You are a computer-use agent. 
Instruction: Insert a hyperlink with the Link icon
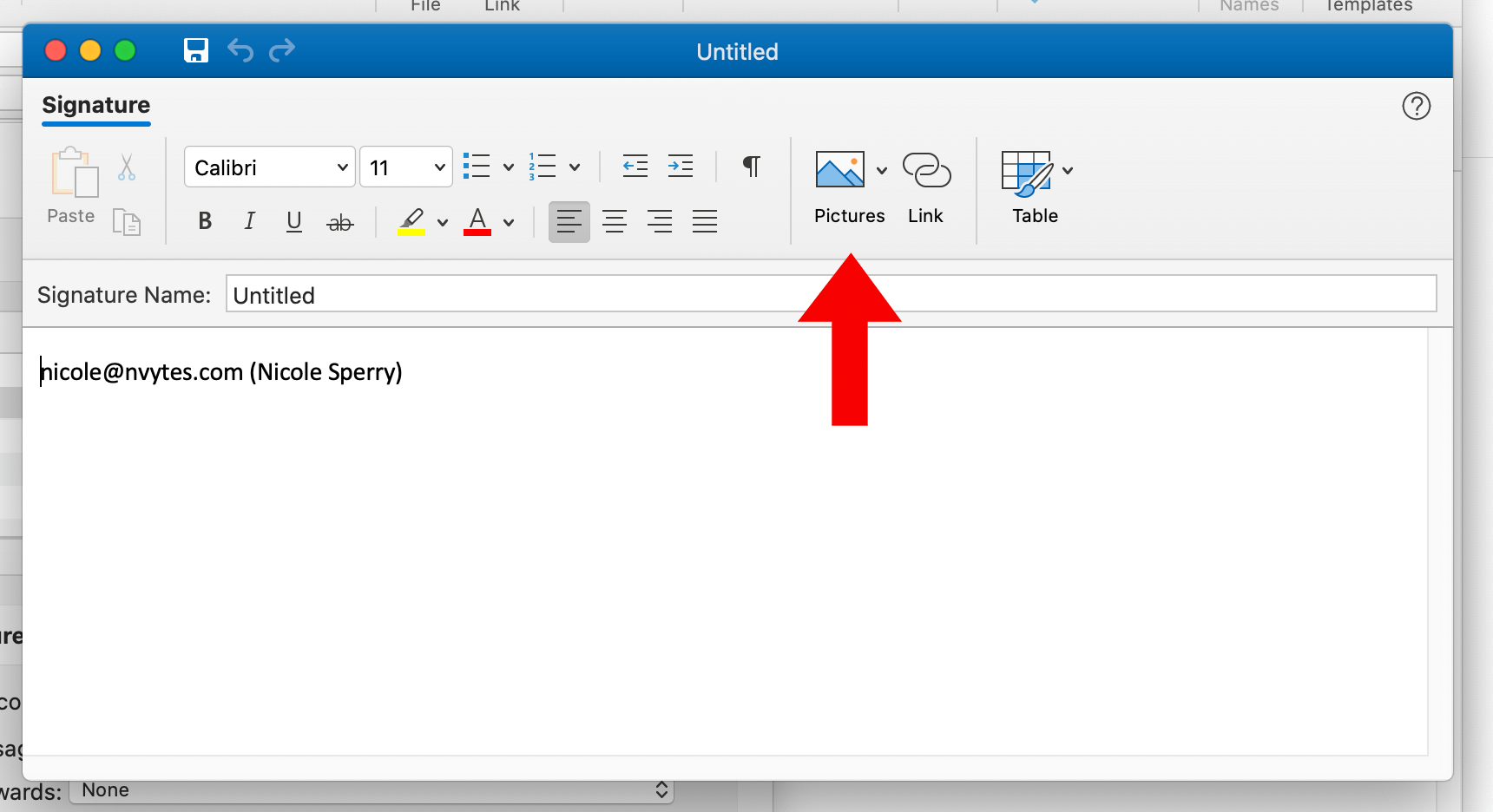point(926,170)
